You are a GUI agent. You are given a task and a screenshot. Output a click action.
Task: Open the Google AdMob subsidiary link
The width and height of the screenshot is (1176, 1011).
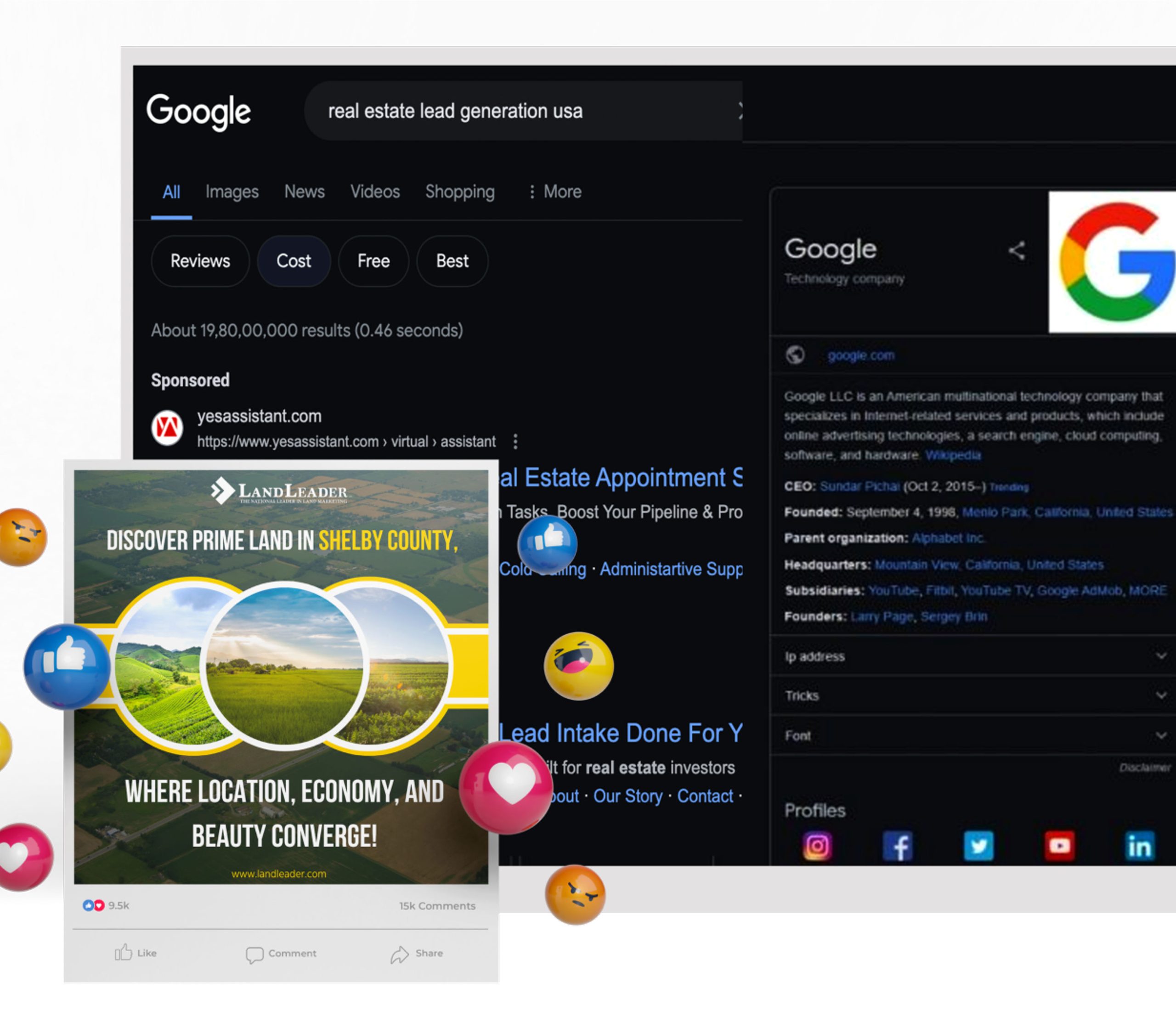click(1080, 591)
